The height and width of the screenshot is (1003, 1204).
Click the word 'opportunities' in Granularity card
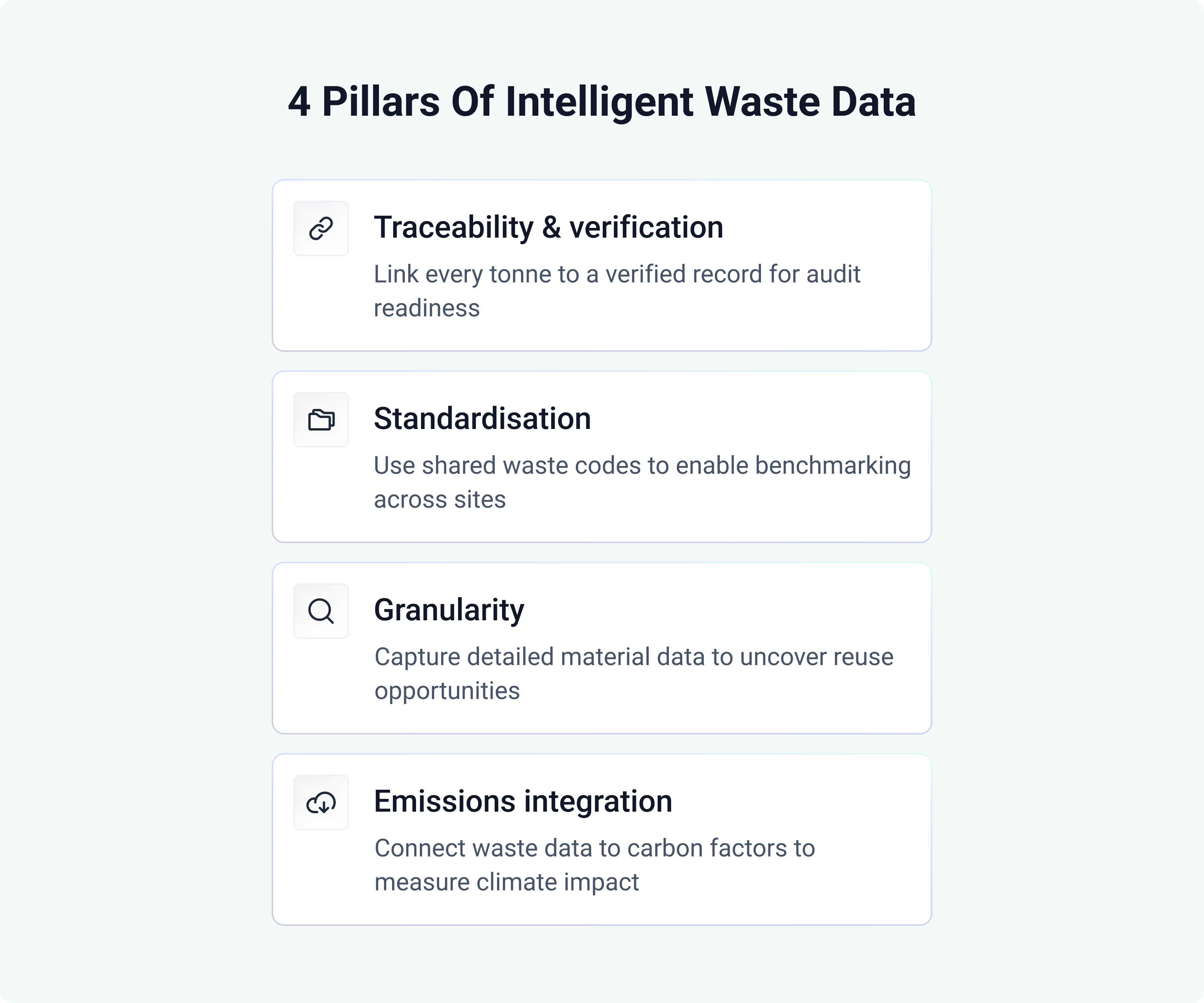pos(447,692)
